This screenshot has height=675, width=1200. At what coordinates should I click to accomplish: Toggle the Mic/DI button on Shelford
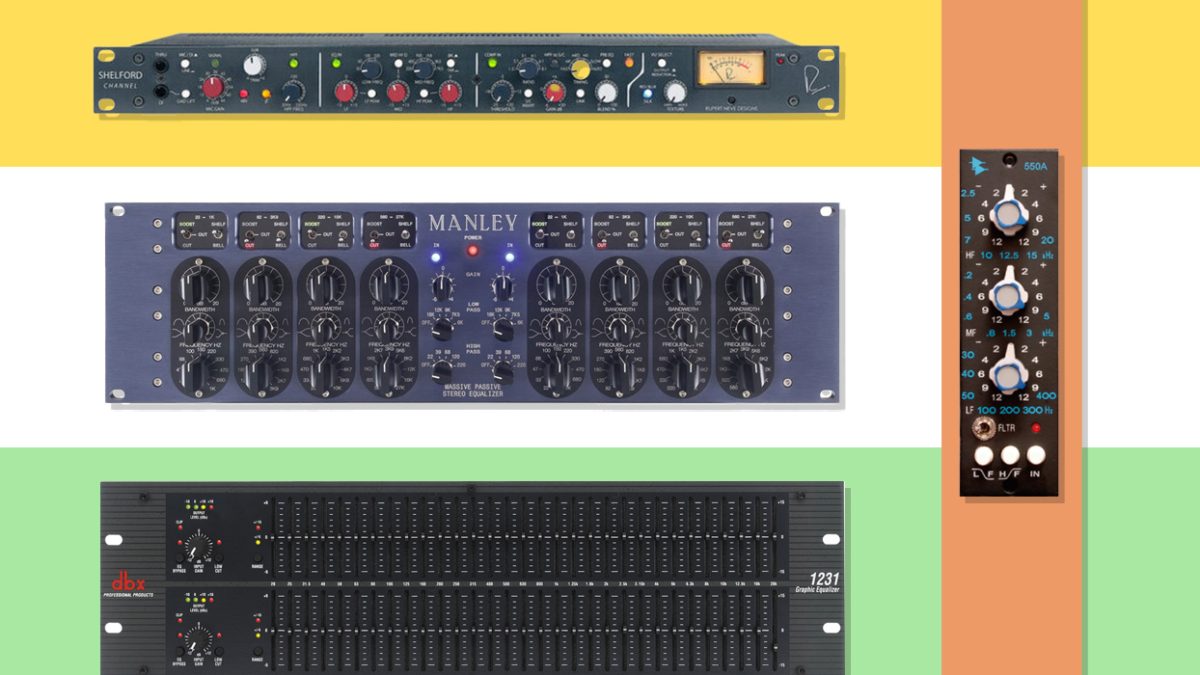(x=186, y=63)
